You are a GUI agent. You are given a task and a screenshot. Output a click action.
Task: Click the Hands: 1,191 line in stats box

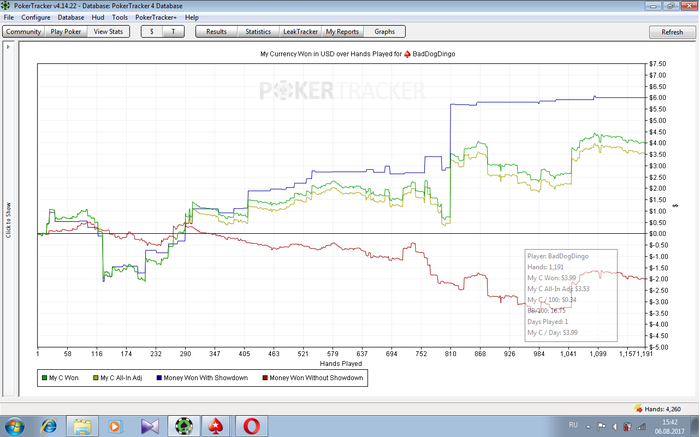click(545, 267)
